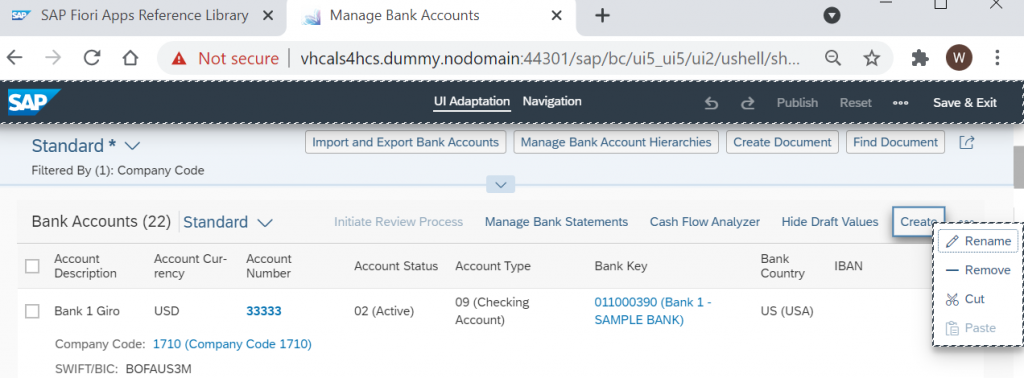The width and height of the screenshot is (1024, 378).
Task: Expand the Standard * page variant dropdown
Action: coord(131,146)
